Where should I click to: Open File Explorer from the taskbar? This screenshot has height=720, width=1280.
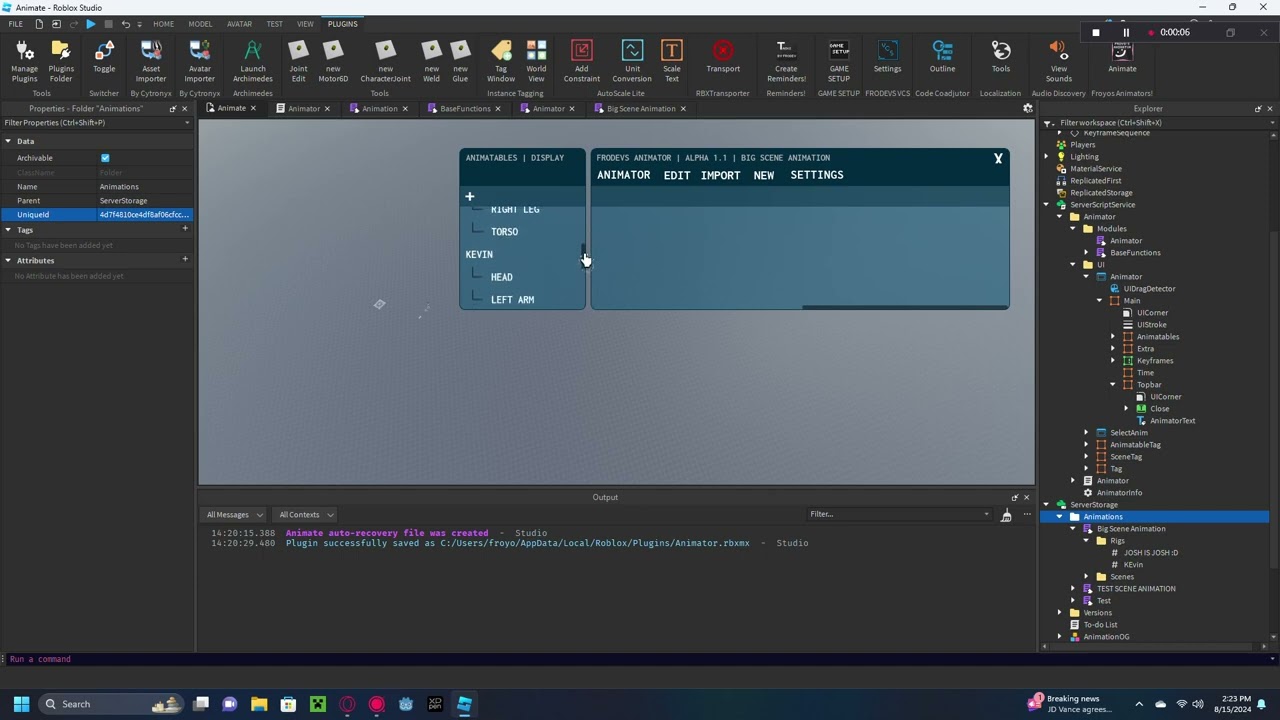point(259,704)
